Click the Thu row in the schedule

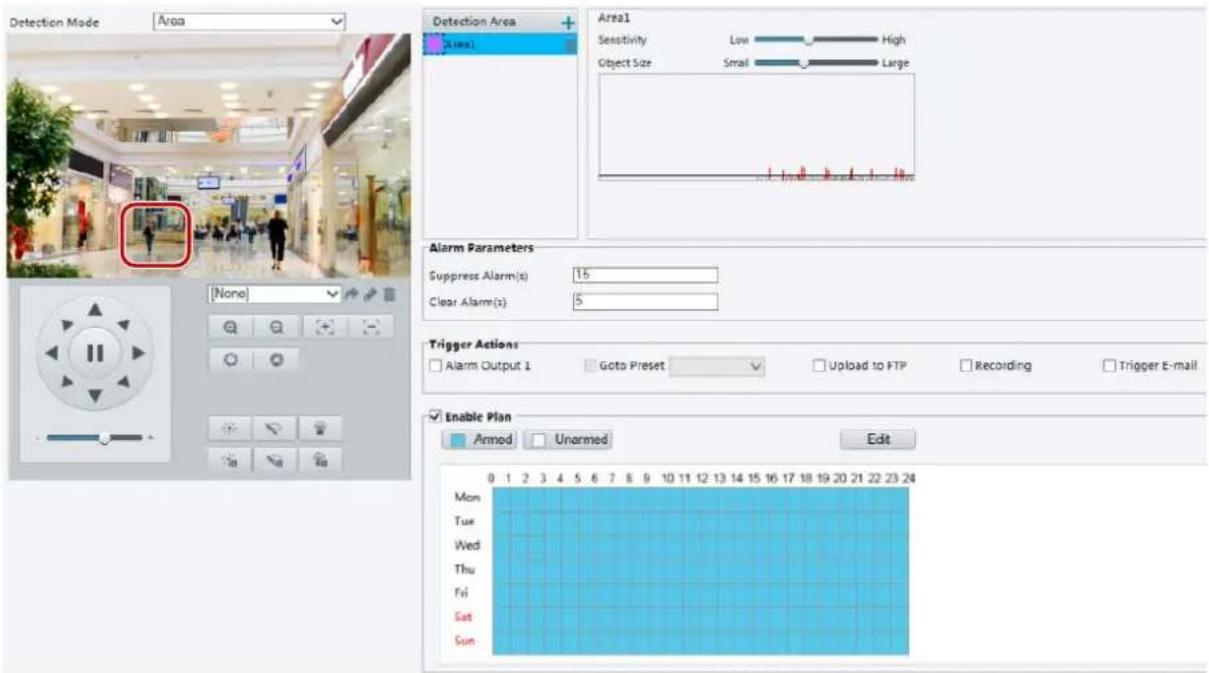click(700, 569)
